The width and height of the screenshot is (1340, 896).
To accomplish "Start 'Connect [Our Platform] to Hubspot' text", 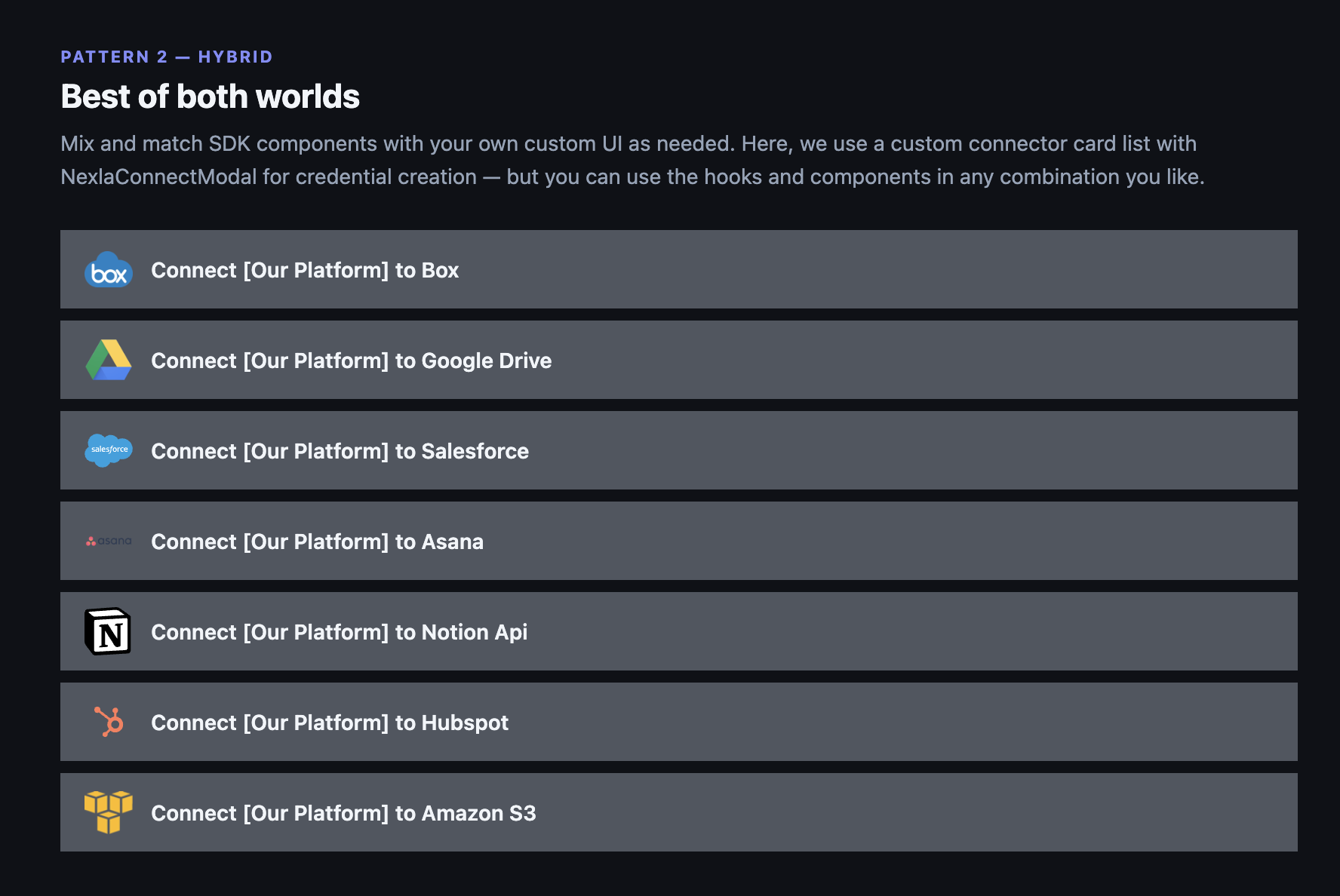I will (330, 723).
